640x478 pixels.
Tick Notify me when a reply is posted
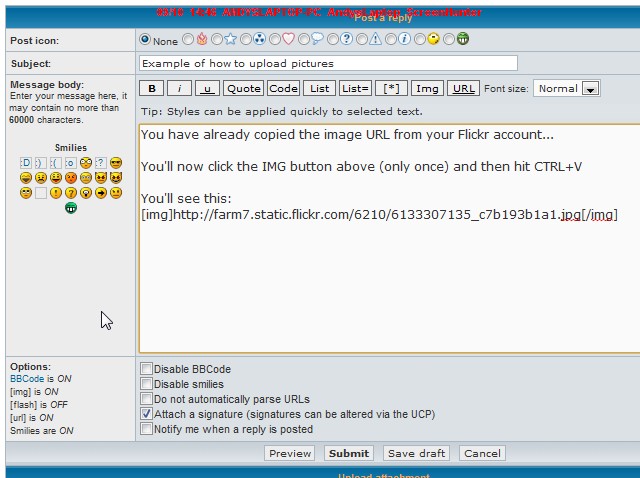(x=147, y=429)
